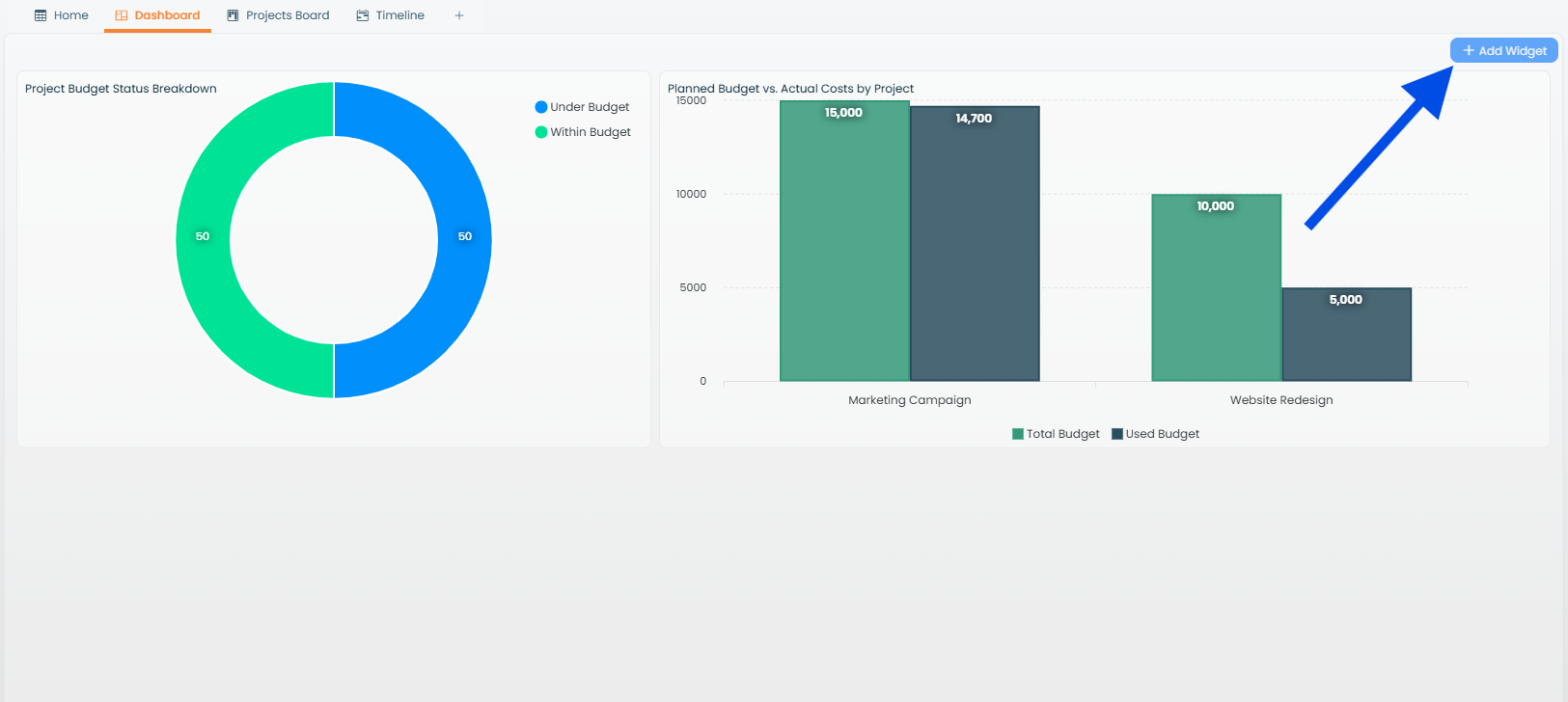Click the 5,000 Website Redesign used bar

[1346, 335]
